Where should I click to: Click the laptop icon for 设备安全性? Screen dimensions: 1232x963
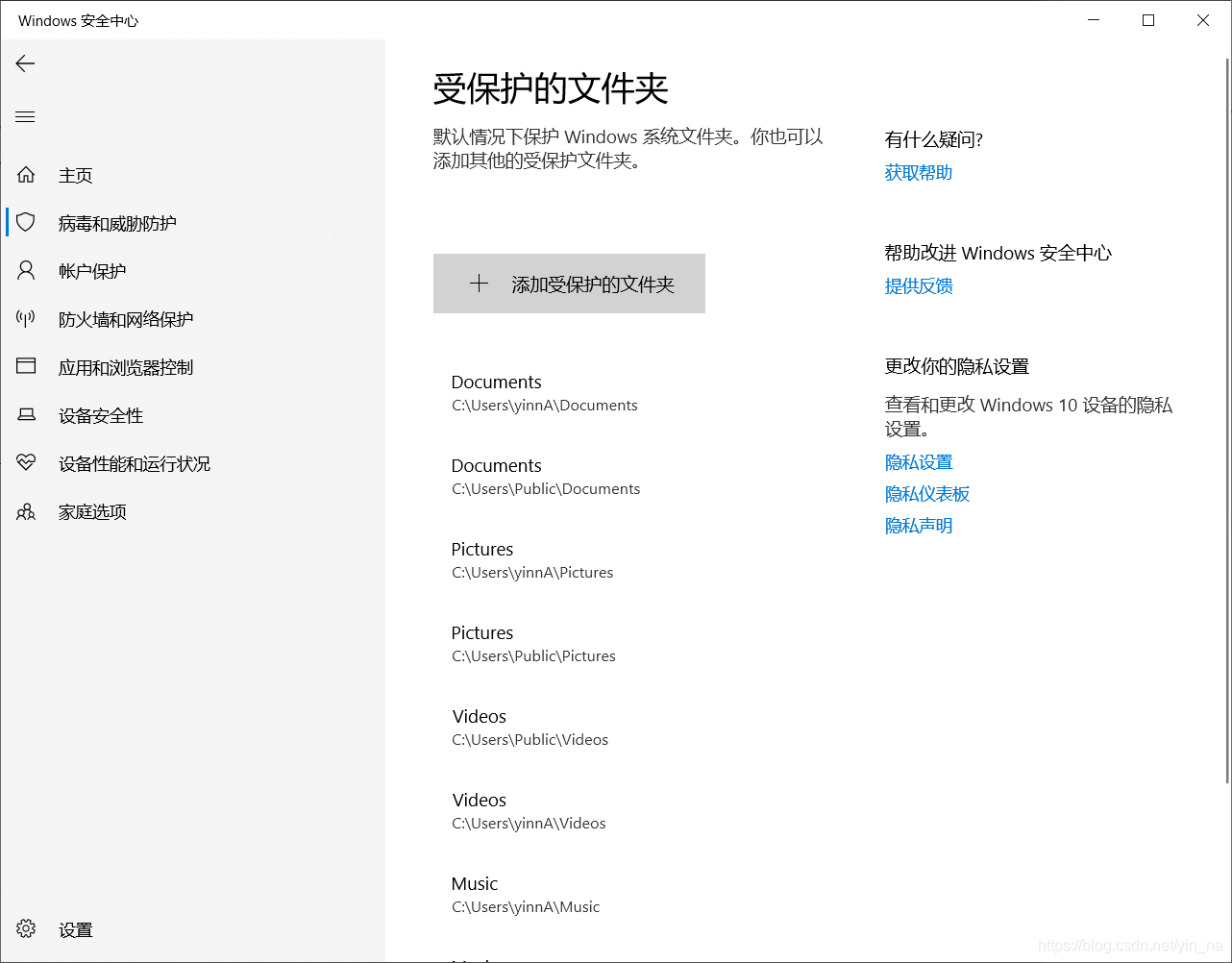26,415
